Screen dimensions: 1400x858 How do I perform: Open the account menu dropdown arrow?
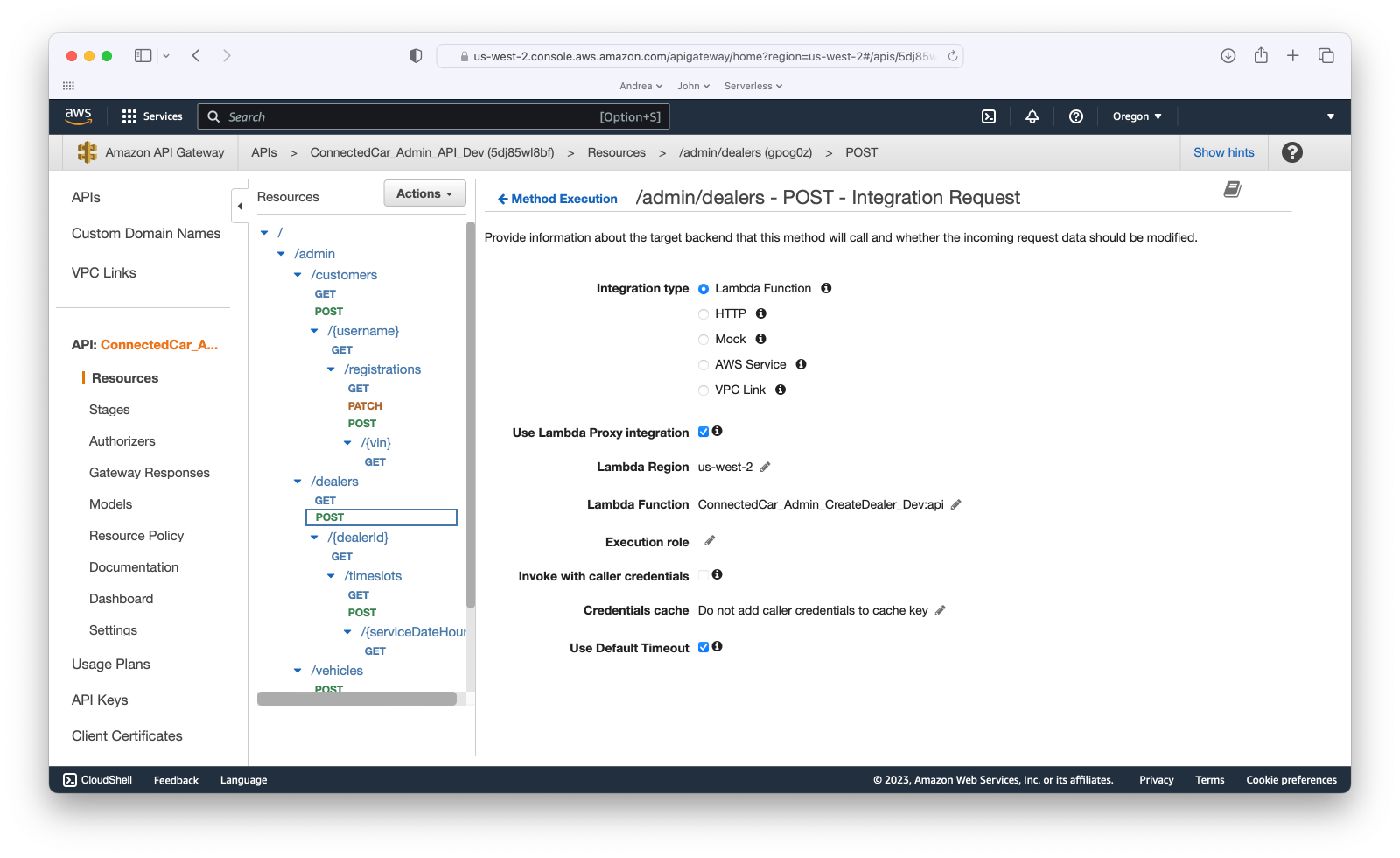(1331, 116)
